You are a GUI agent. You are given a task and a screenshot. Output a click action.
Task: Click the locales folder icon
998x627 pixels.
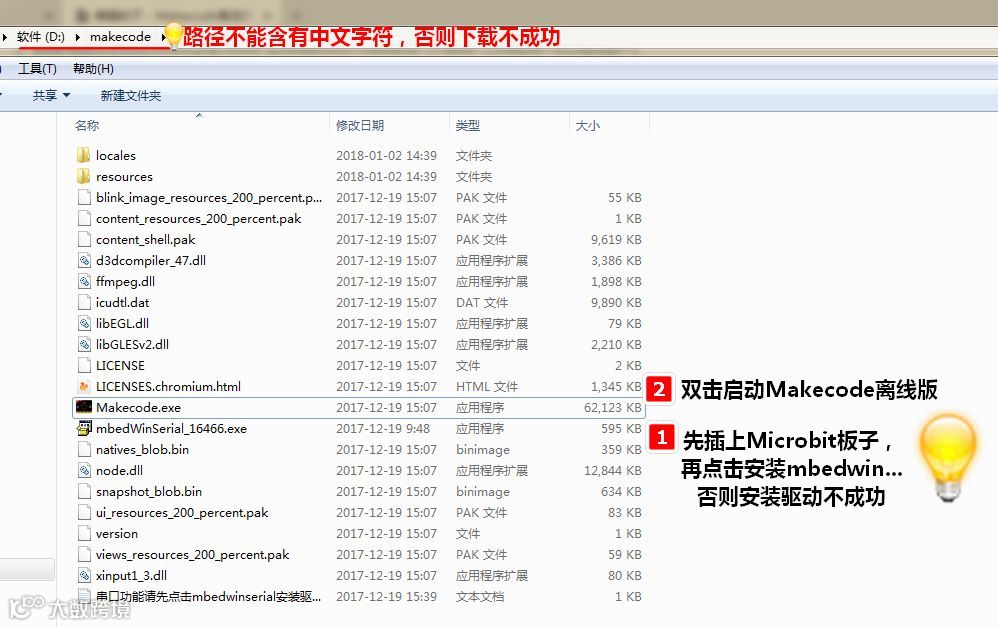[x=83, y=155]
